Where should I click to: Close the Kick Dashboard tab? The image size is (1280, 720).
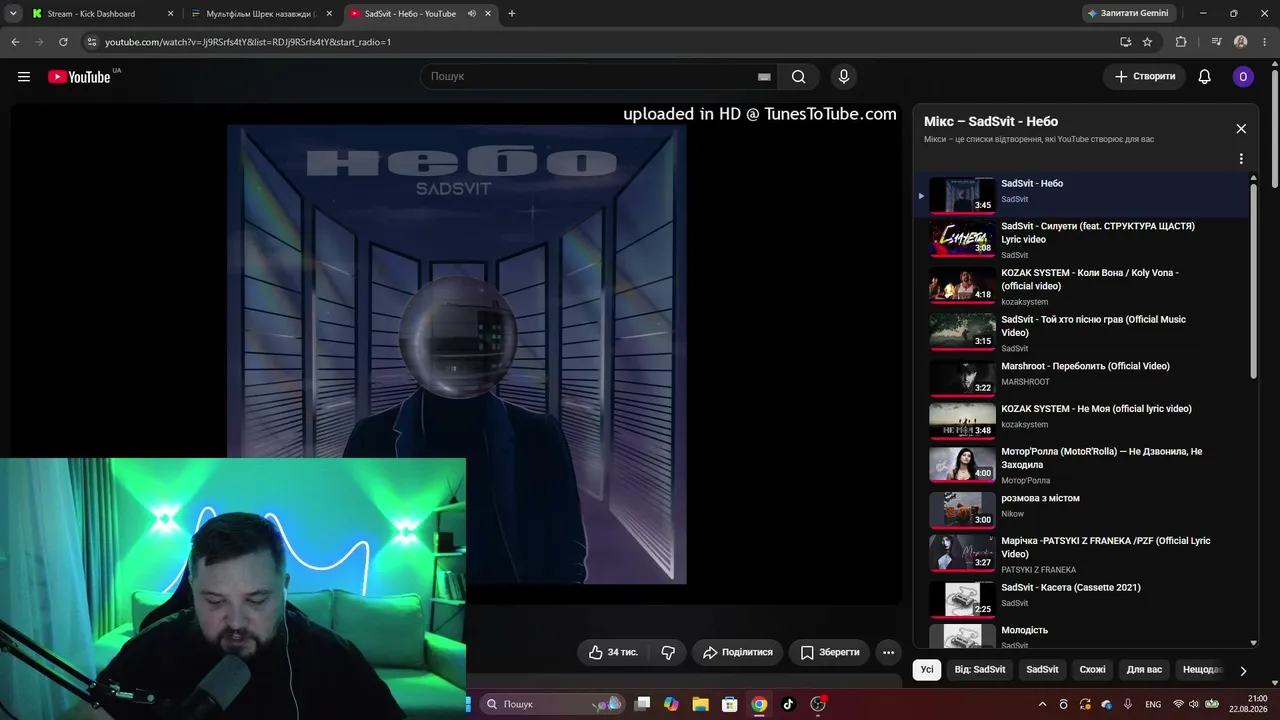coord(170,14)
